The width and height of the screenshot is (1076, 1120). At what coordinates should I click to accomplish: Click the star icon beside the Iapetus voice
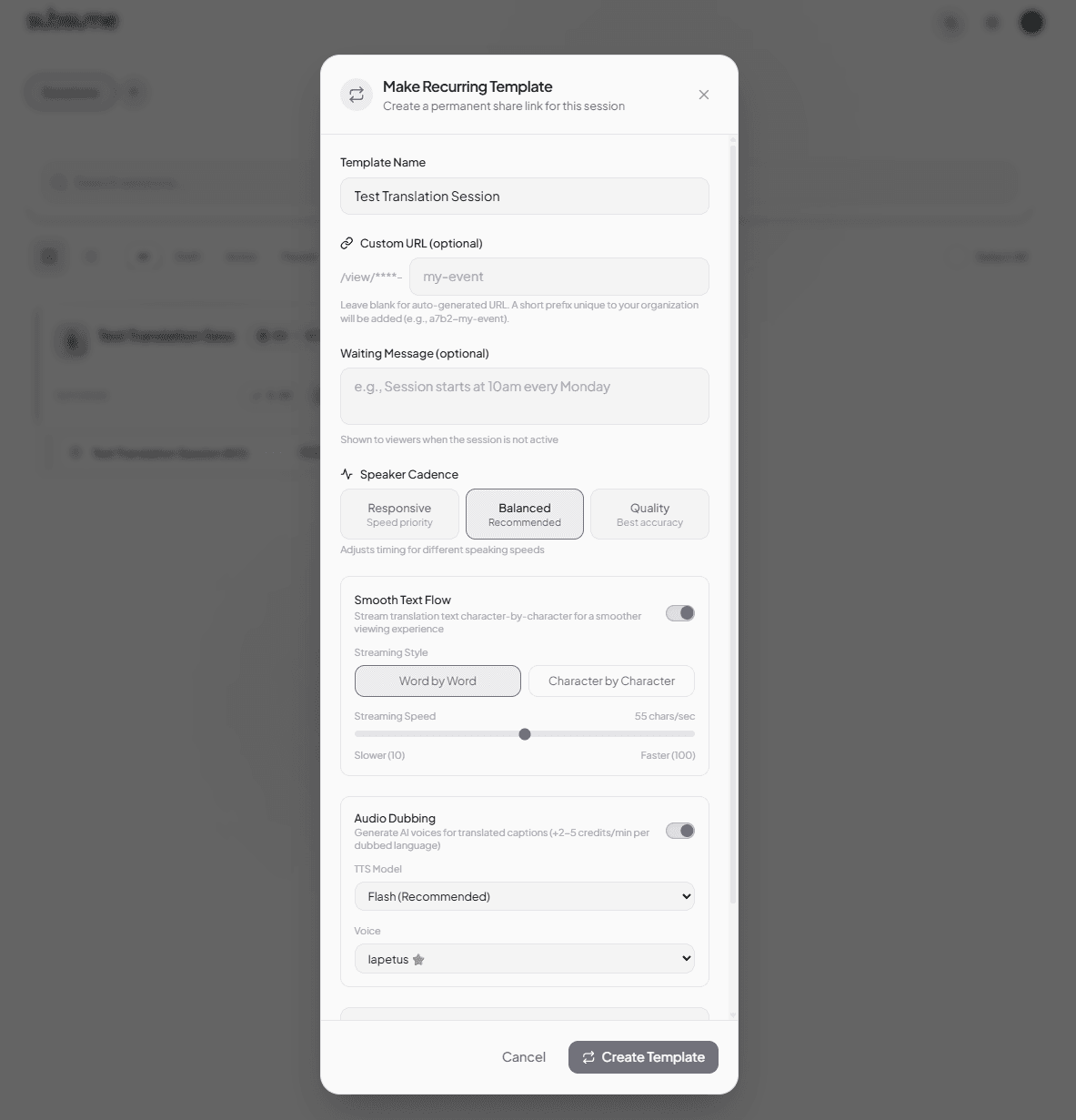[x=417, y=959]
